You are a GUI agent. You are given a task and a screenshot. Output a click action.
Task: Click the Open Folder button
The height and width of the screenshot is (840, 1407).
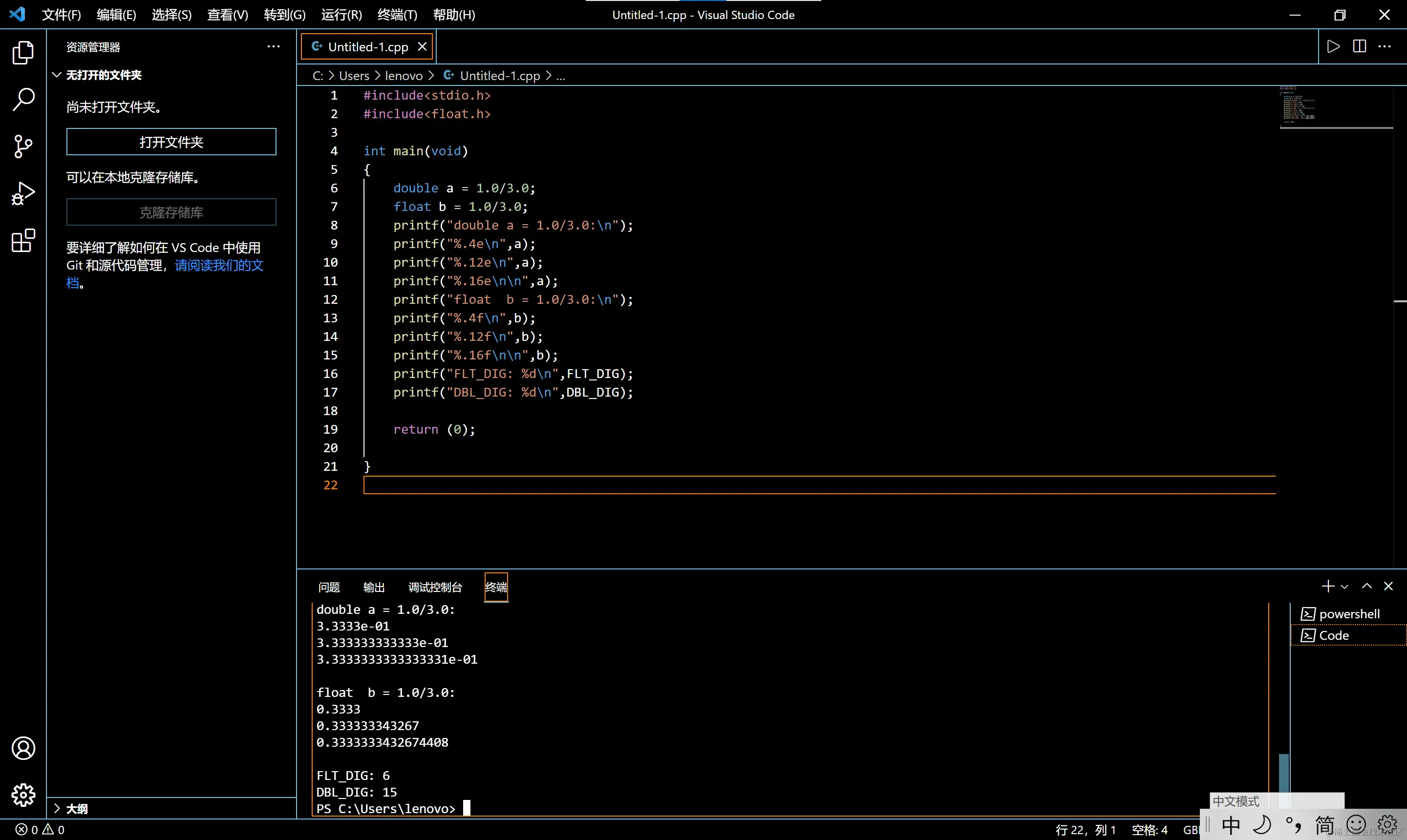[x=171, y=142]
